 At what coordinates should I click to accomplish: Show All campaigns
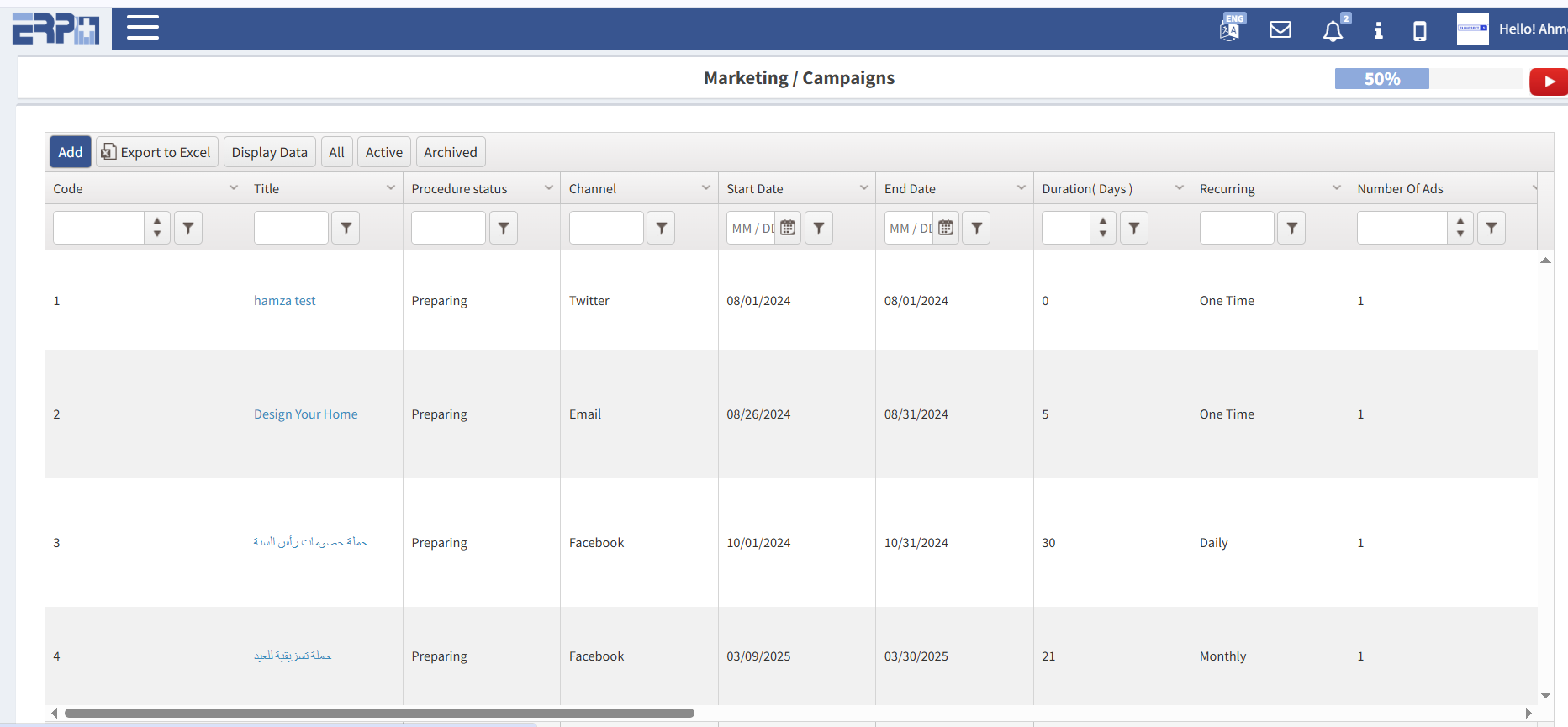pos(336,152)
